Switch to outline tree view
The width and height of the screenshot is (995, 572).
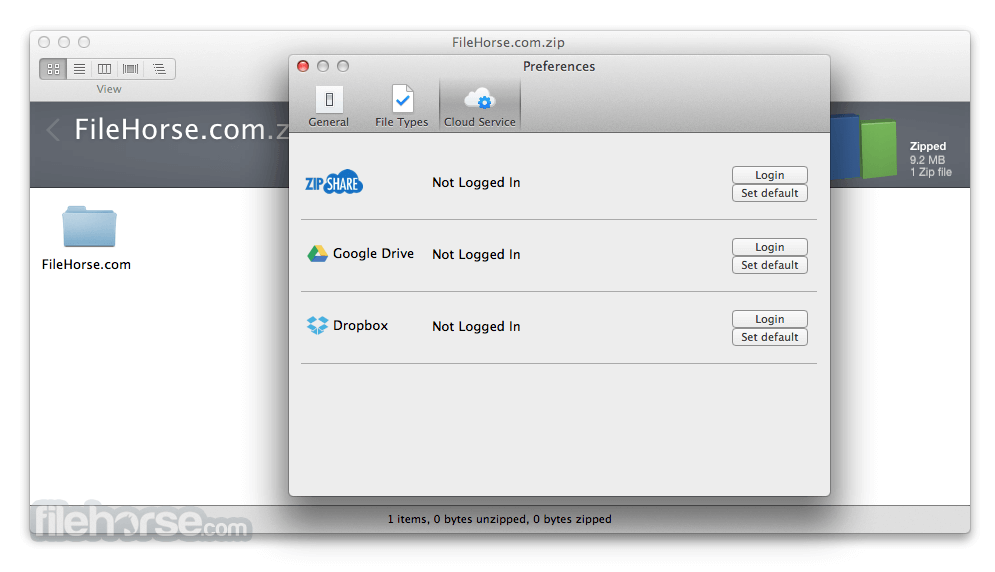pos(159,69)
